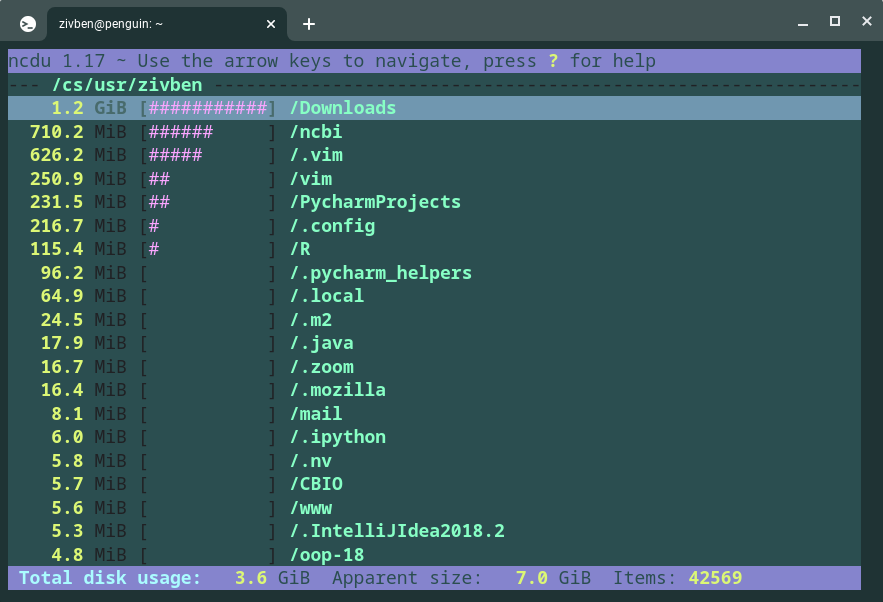Click the Total disk usage status text
The image size is (883, 602).
(110, 578)
